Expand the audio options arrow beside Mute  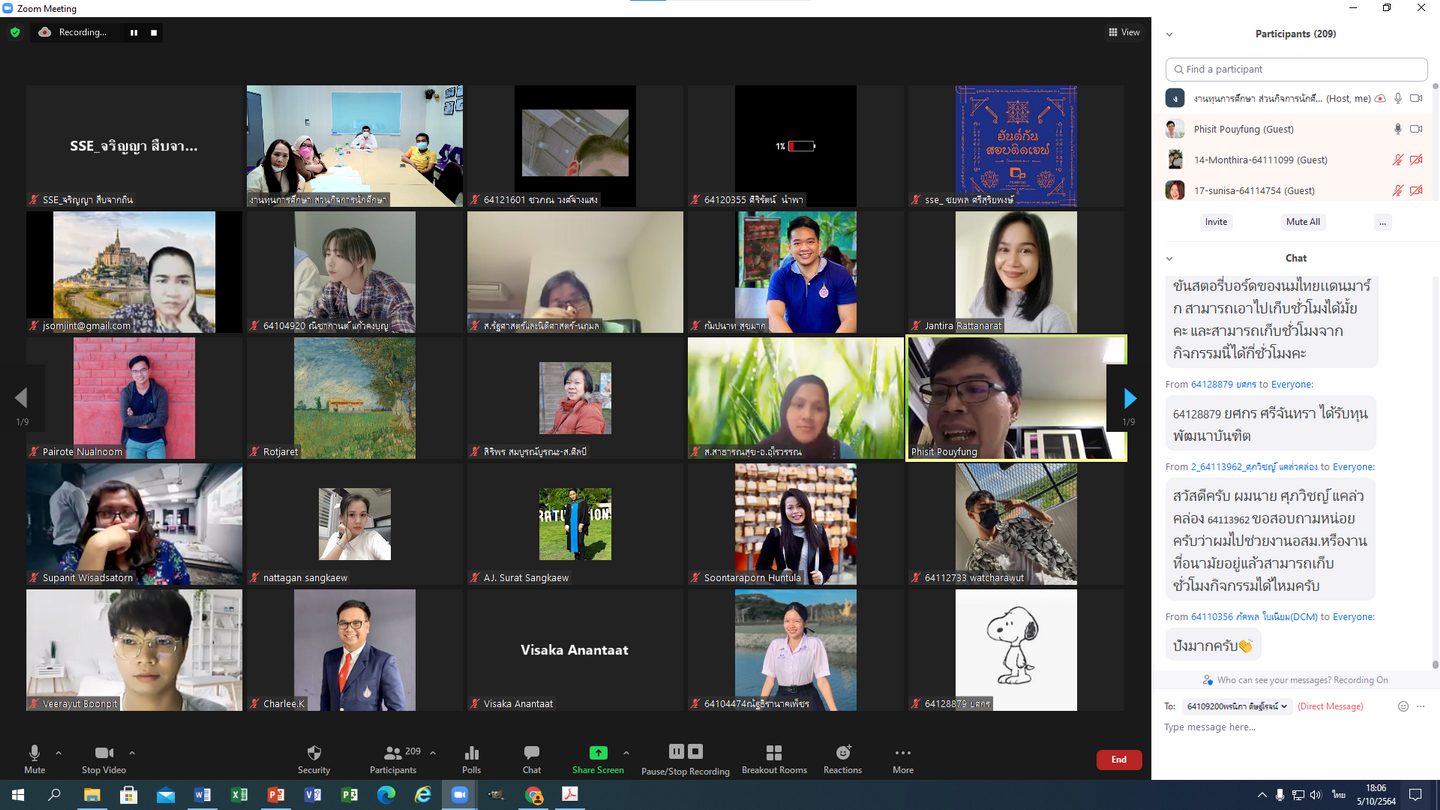point(58,753)
